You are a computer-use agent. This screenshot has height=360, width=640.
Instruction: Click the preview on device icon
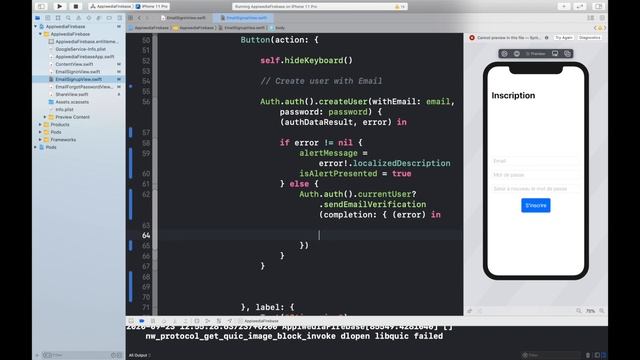coord(555,53)
